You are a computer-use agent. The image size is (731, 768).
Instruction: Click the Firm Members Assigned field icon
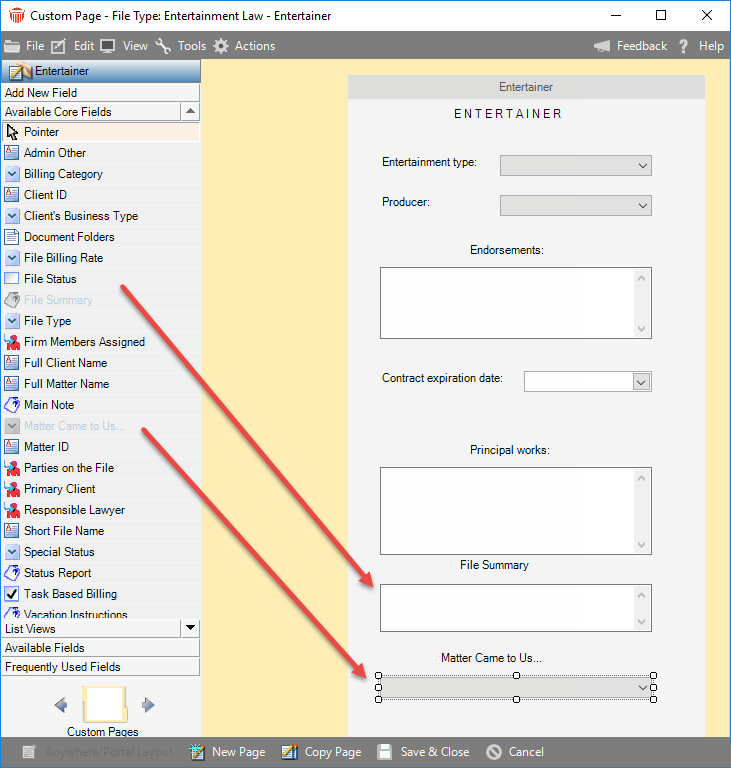[x=12, y=342]
